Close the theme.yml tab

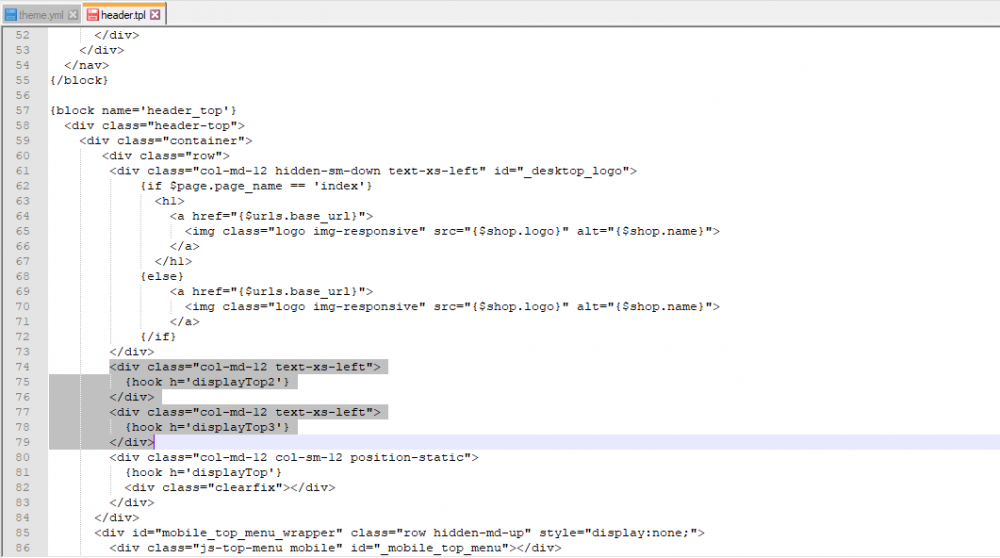click(x=73, y=15)
